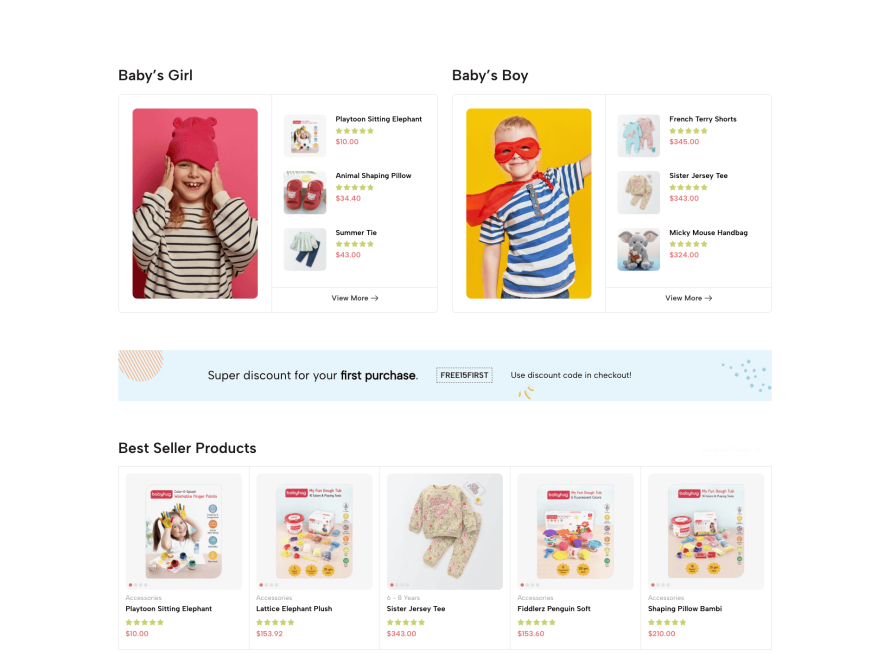Copy the FREE15FIRST discount code
The width and height of the screenshot is (890, 664).
[464, 375]
